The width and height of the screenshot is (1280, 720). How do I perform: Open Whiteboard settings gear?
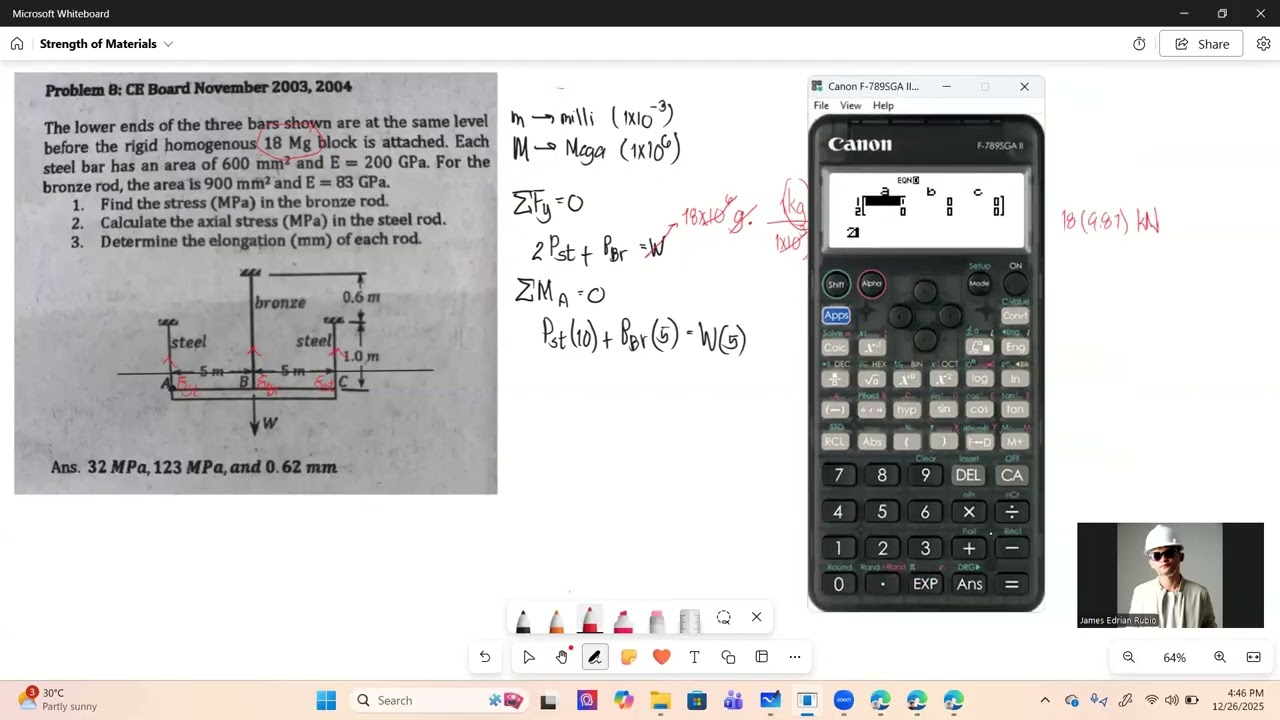tap(1263, 44)
